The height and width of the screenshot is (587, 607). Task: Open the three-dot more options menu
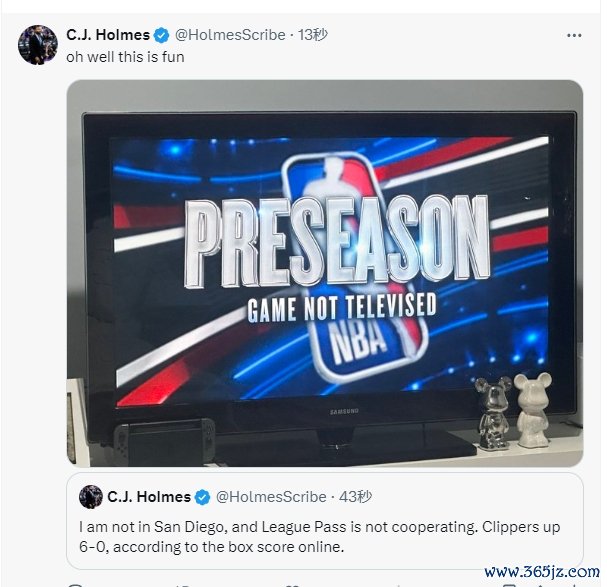pyautogui.click(x=574, y=35)
